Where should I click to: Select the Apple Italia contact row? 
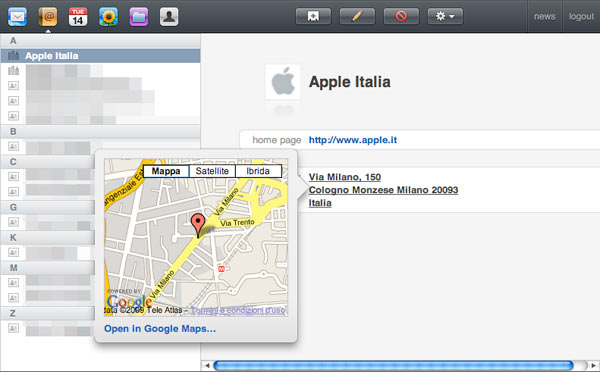click(x=100, y=56)
